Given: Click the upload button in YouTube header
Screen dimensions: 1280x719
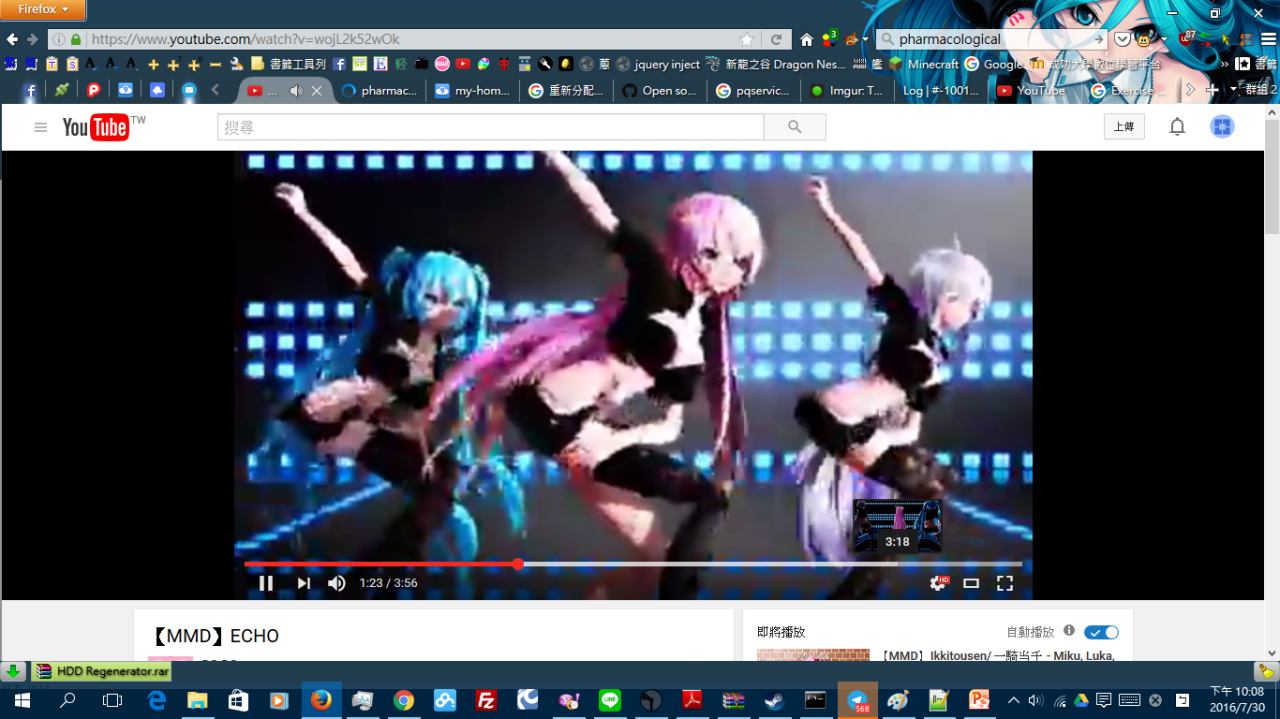Looking at the screenshot, I should pos(1124,127).
